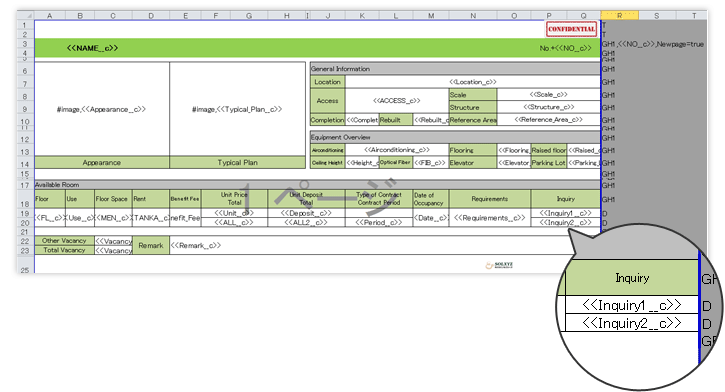Select row 3 header
Viewport: 725px width, 392px height.
click(25, 44)
